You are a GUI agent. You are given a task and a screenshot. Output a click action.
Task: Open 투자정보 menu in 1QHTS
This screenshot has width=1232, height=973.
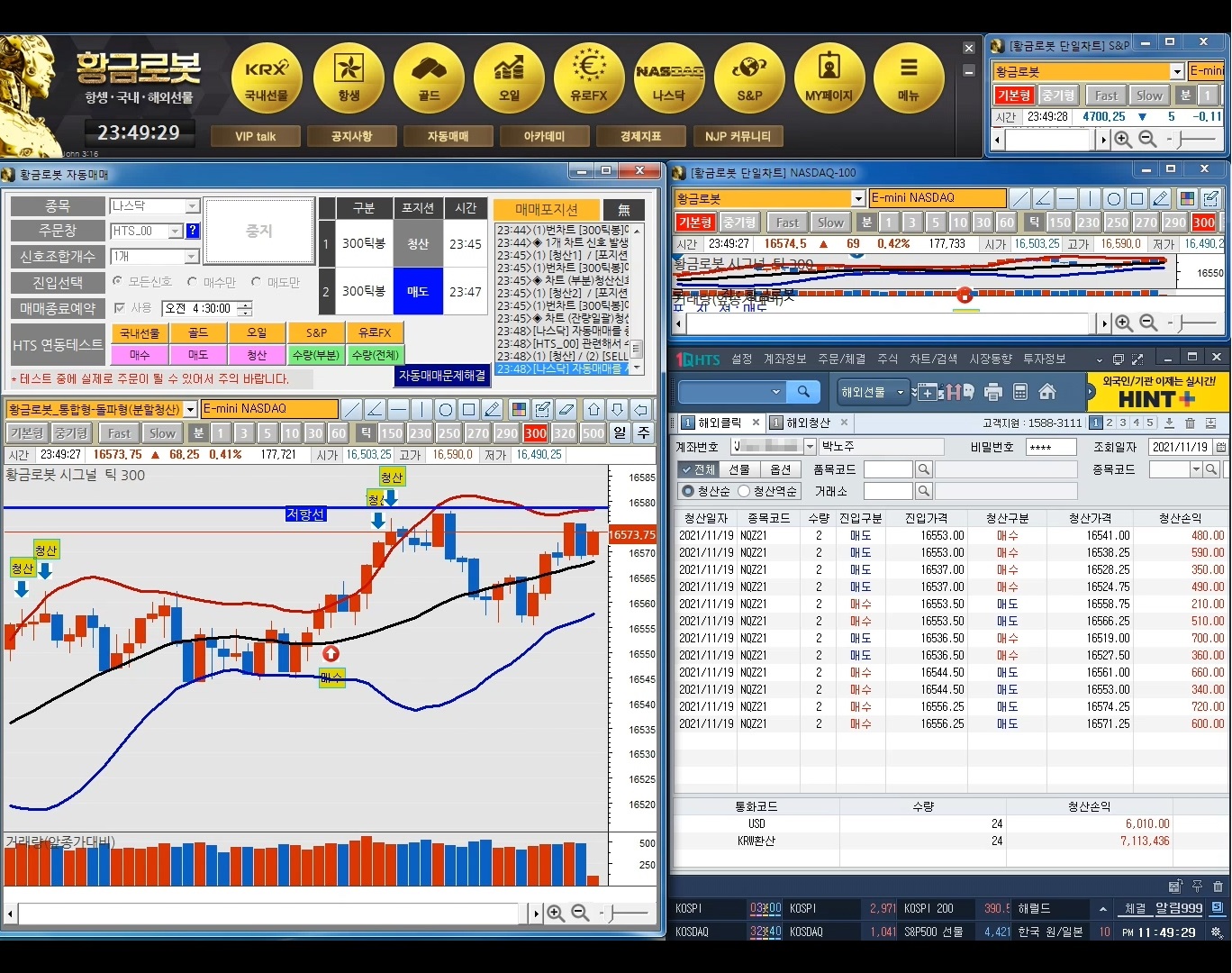click(x=1044, y=359)
